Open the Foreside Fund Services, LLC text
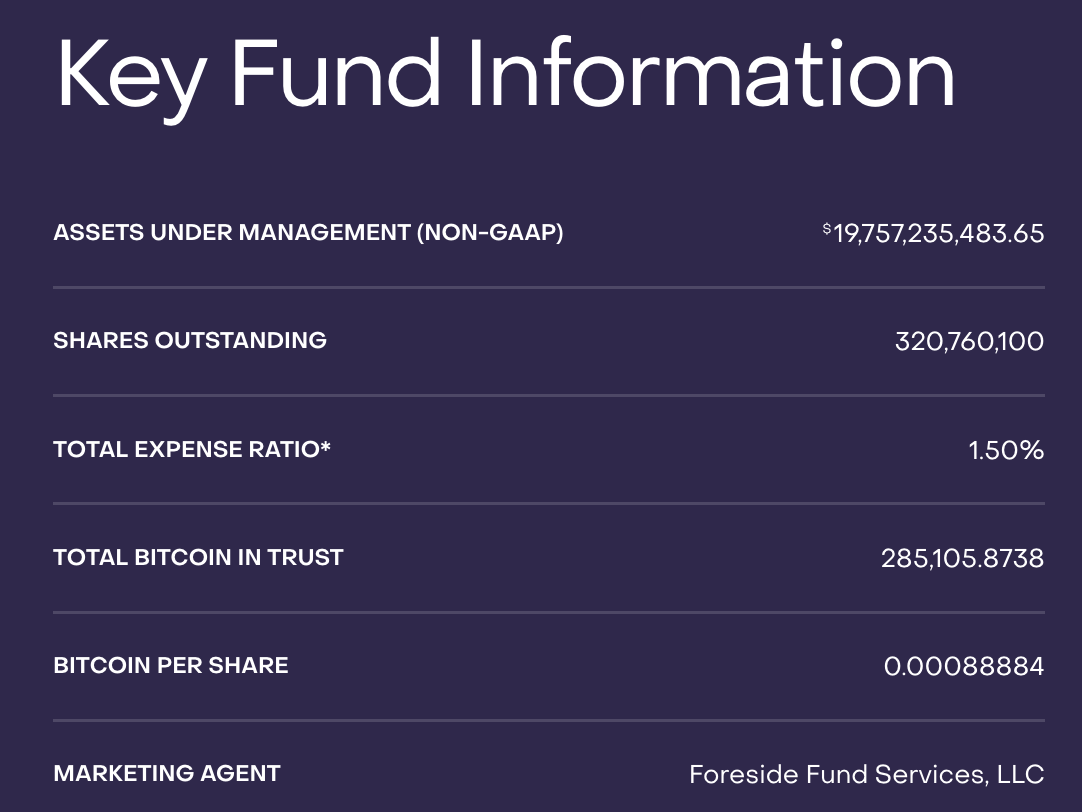Viewport: 1082px width, 812px height. pos(867,775)
